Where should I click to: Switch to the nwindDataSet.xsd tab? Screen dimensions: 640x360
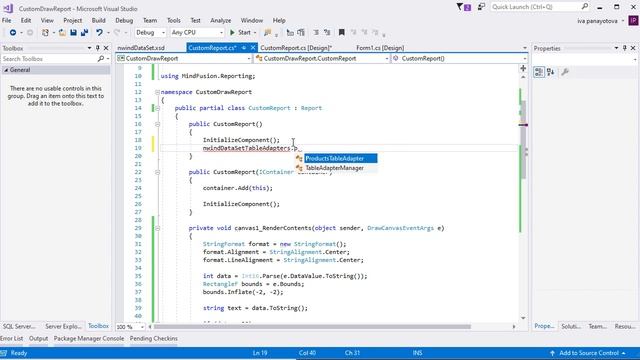141,48
